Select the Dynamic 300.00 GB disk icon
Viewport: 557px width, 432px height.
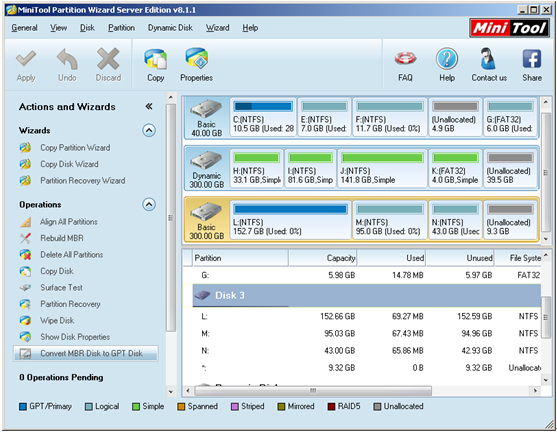[206, 160]
